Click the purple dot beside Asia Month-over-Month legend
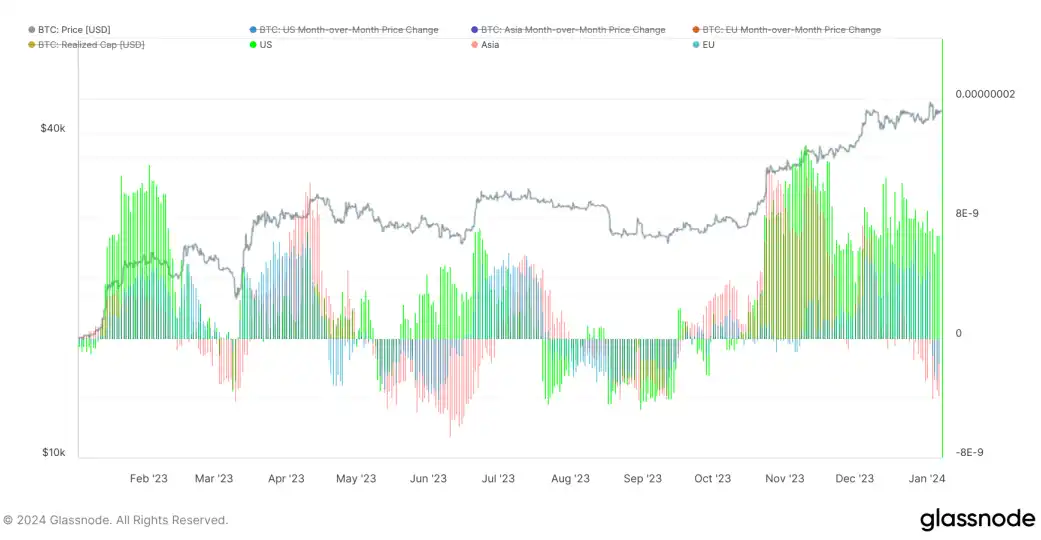The image size is (1041, 540). 473,30
